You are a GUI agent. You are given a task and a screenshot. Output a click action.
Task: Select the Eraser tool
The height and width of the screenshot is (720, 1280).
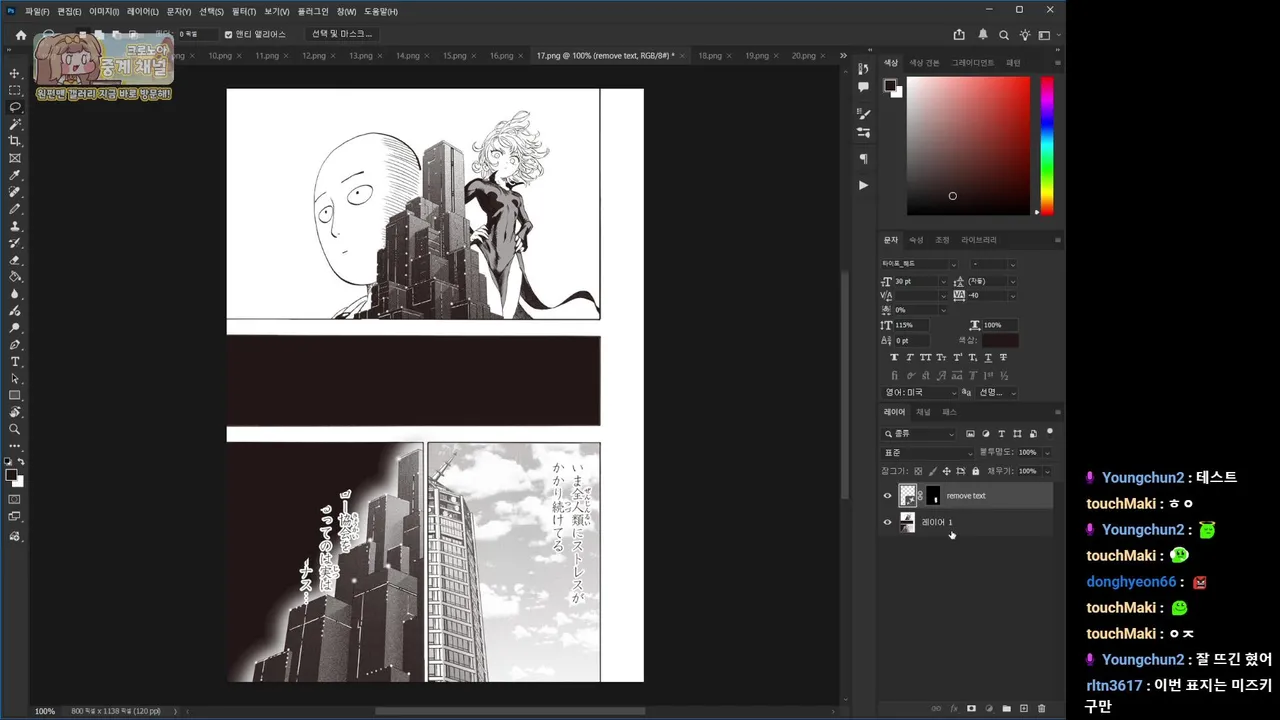click(x=15, y=260)
